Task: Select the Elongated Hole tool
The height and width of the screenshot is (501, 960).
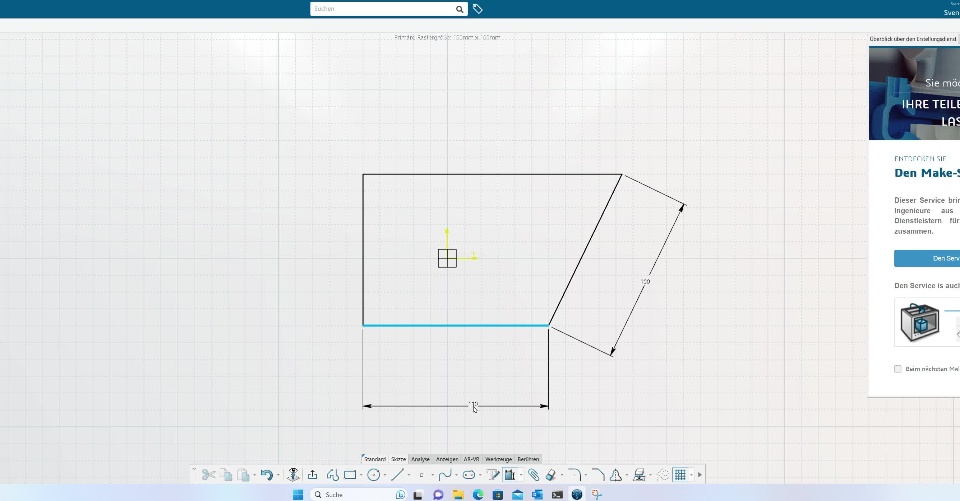Action: [x=469, y=475]
